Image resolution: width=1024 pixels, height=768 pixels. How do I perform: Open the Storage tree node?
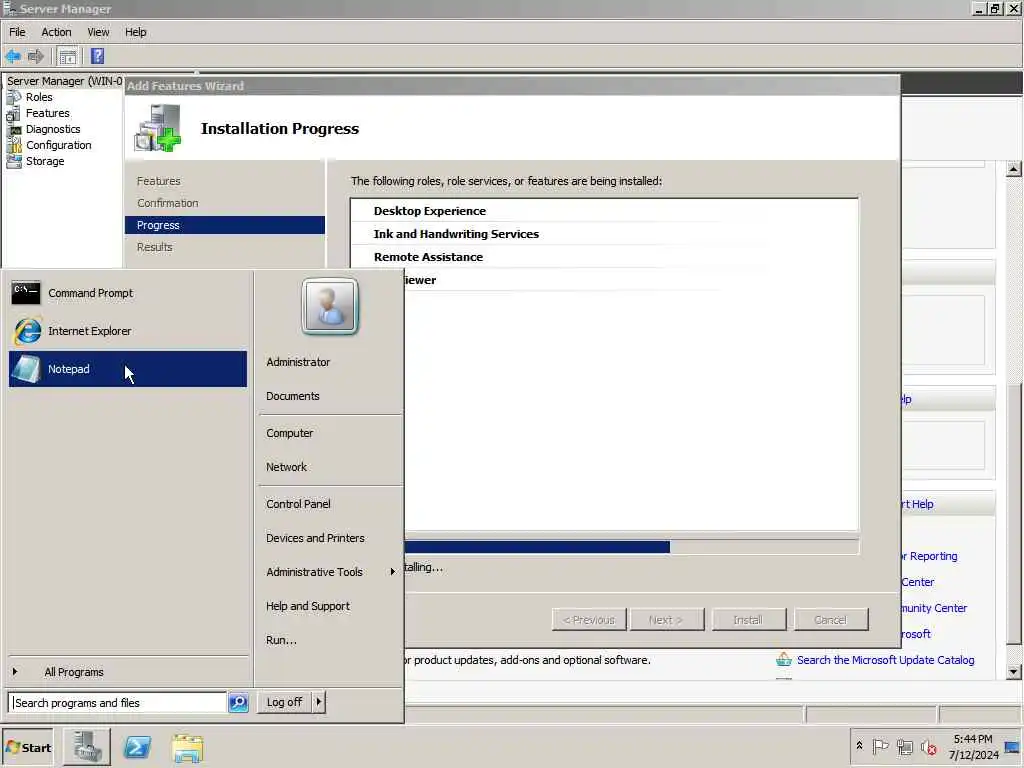pos(45,161)
